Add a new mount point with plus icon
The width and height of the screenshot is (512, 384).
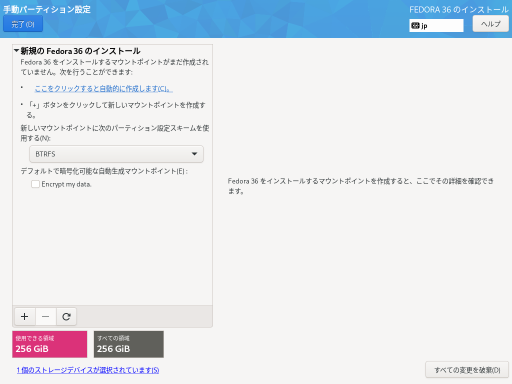(x=25, y=316)
